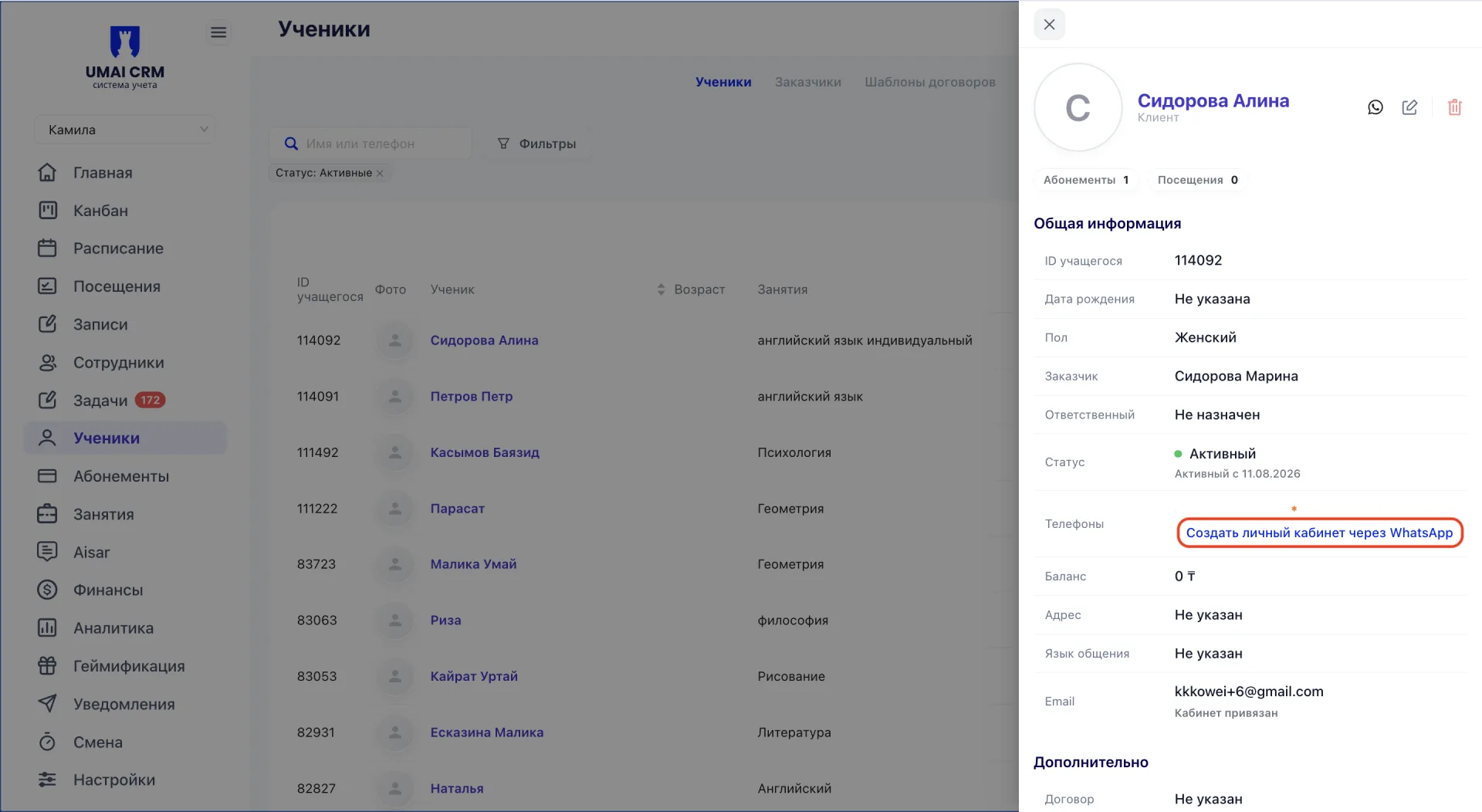Image resolution: width=1482 pixels, height=812 pixels.
Task: Open WhatsApp chat icon for Сидорова Алина
Action: coord(1375,107)
